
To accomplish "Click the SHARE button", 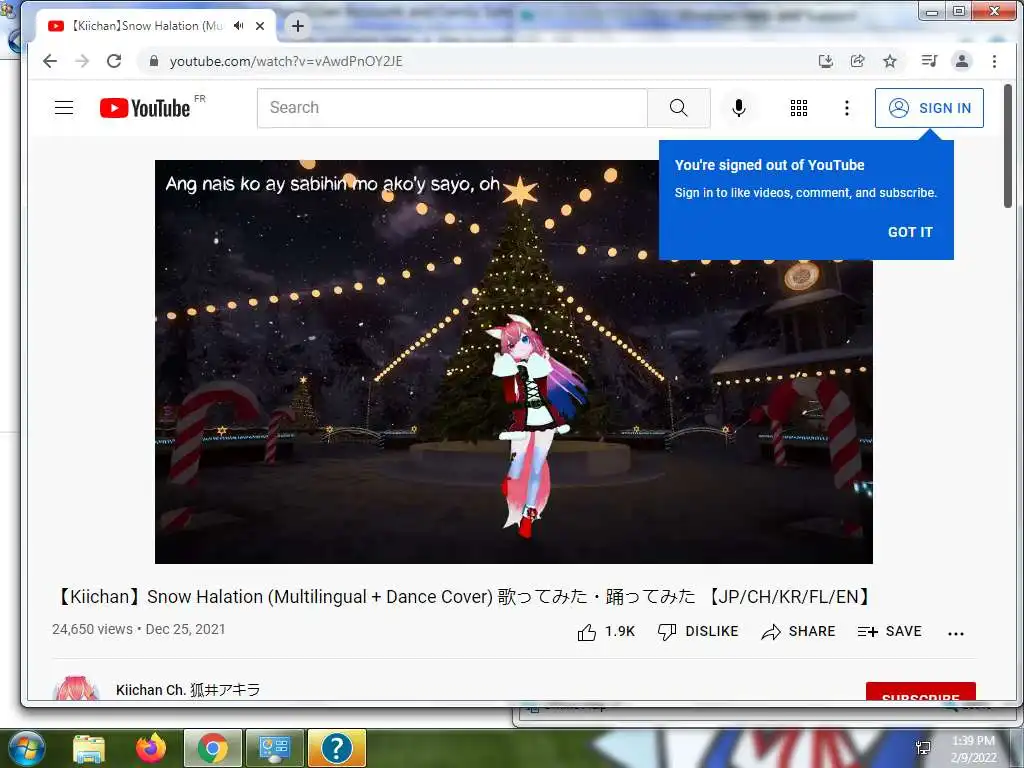I will click(798, 632).
